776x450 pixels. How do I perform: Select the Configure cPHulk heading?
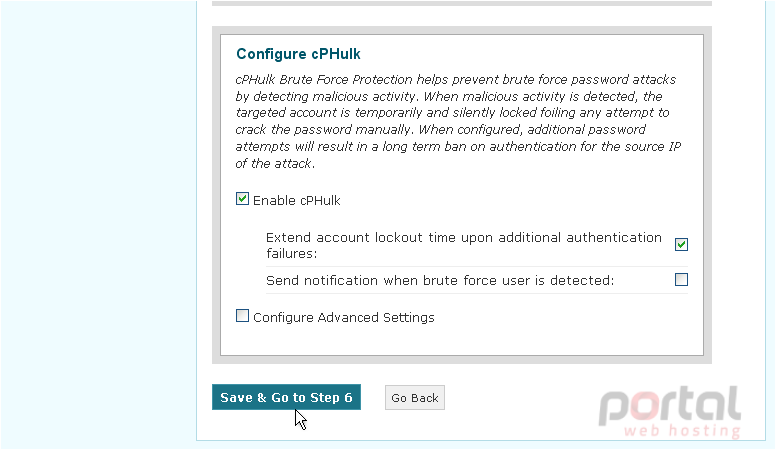298,54
